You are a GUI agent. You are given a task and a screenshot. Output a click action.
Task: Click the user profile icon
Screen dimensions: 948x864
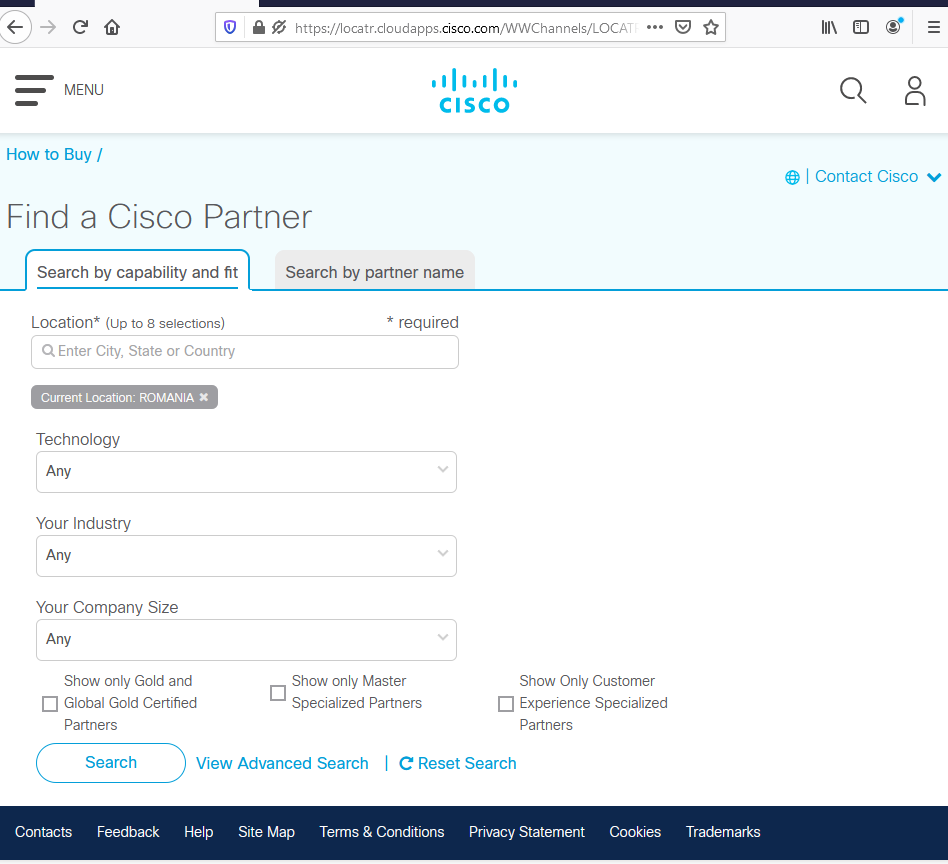click(914, 91)
